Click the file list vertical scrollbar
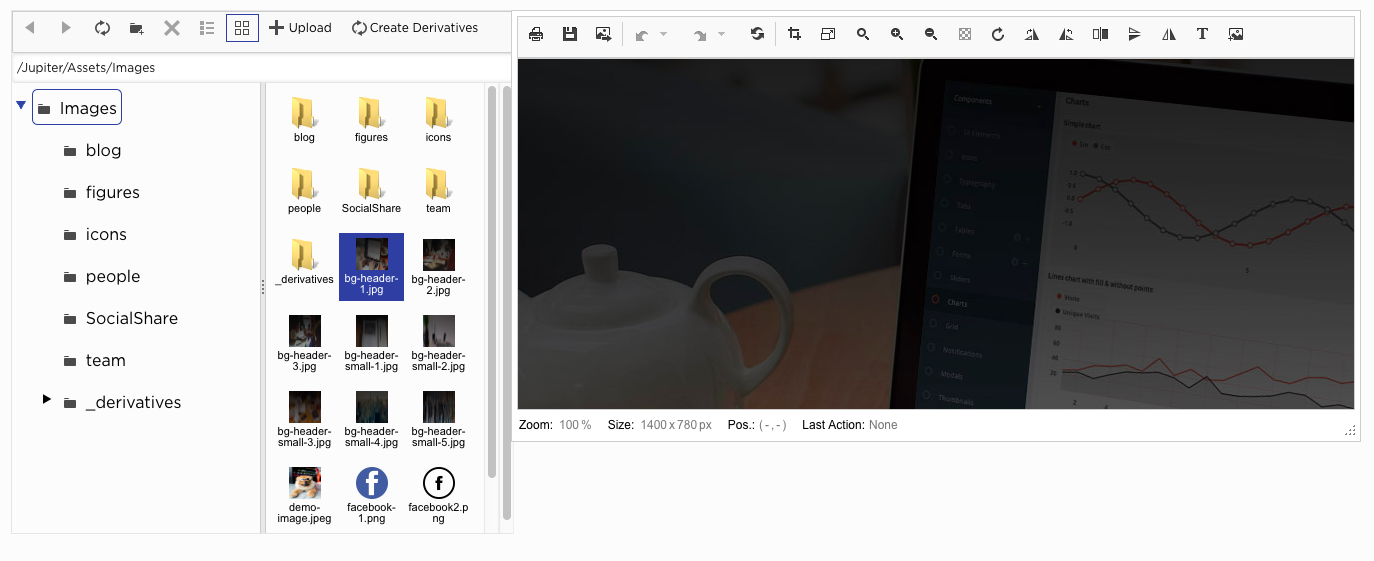 tap(492, 282)
